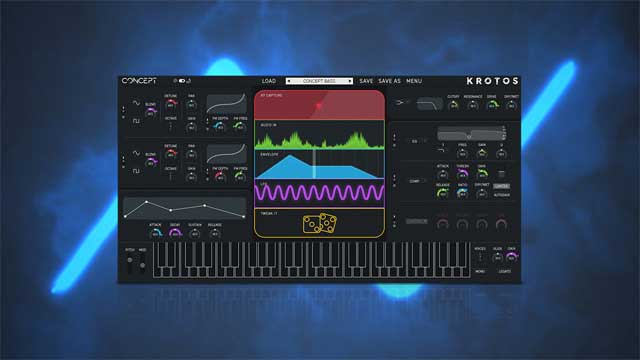
Task: Open the filter type display selector
Action: click(x=430, y=104)
